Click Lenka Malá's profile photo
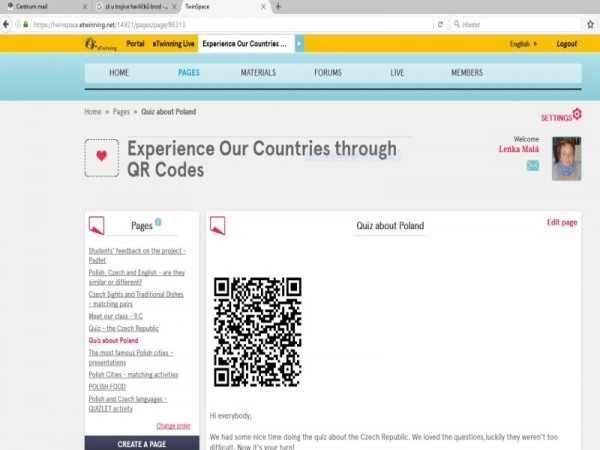Screen dimensions: 600x450 (x=567, y=158)
